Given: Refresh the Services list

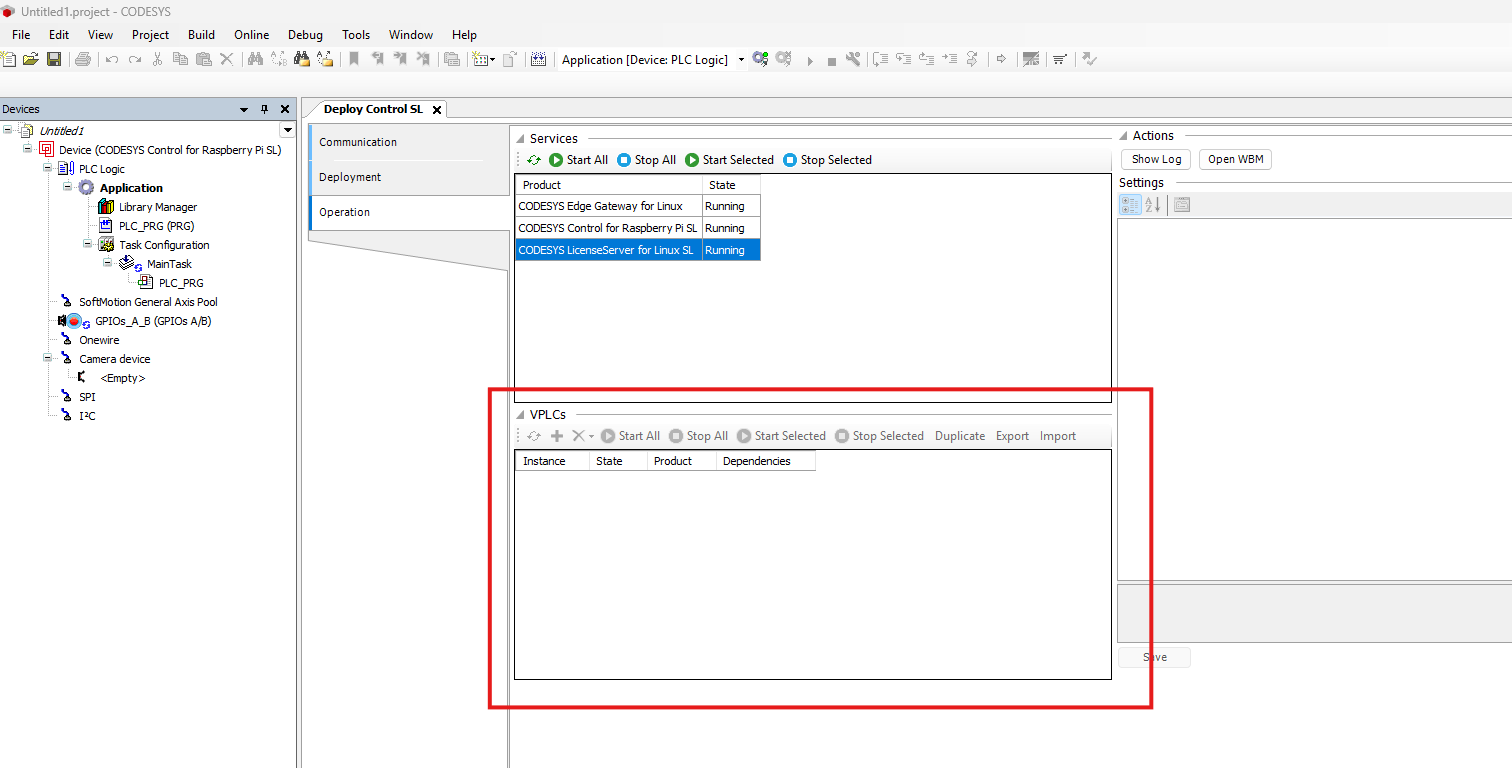Looking at the screenshot, I should click(x=535, y=160).
